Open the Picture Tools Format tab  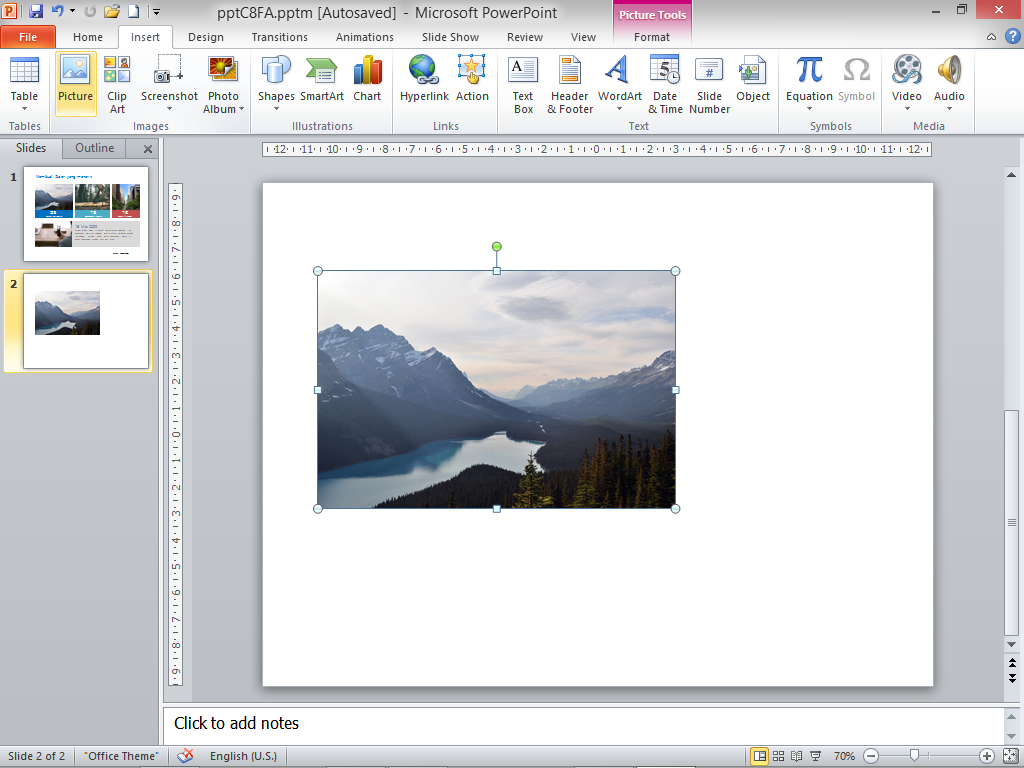(x=652, y=36)
